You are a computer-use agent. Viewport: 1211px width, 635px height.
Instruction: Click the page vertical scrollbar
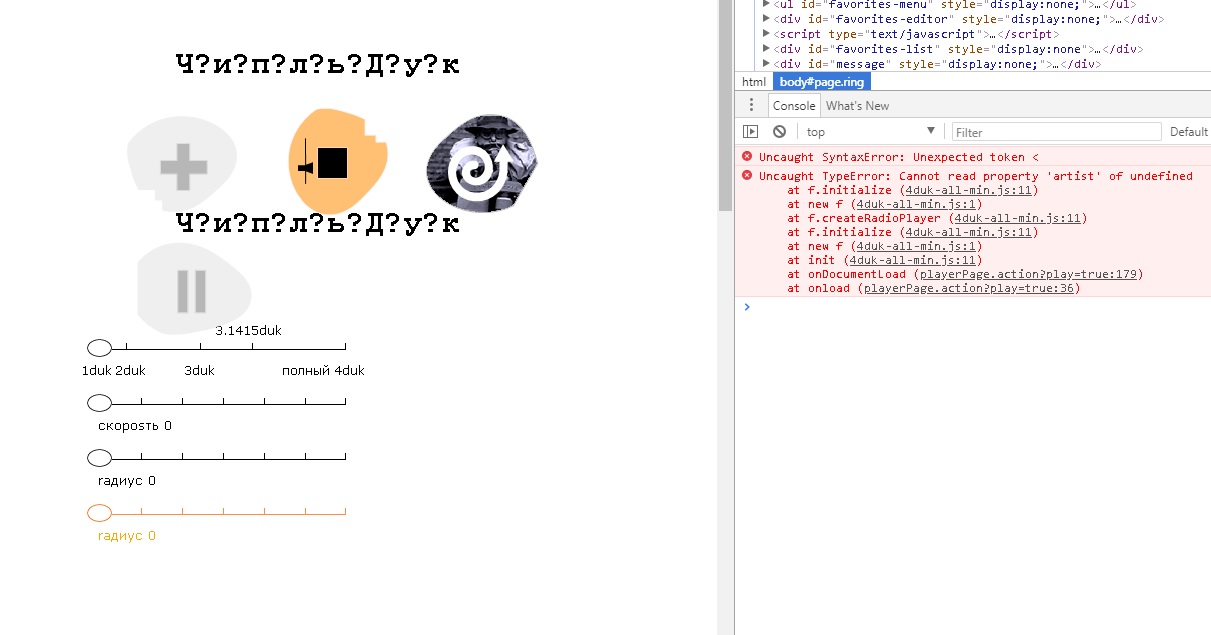pyautogui.click(x=725, y=105)
